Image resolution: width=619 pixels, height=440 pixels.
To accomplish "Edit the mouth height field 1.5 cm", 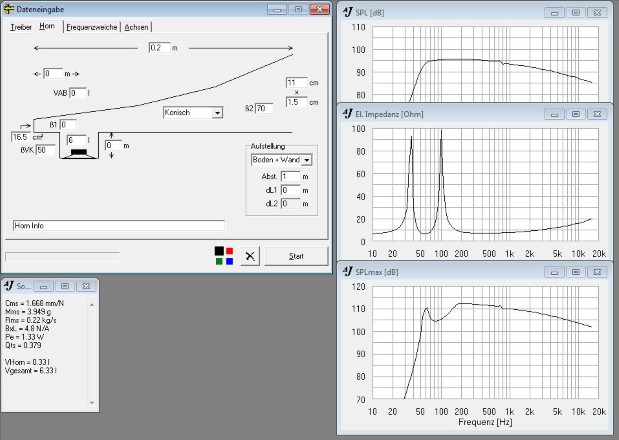I will point(296,102).
